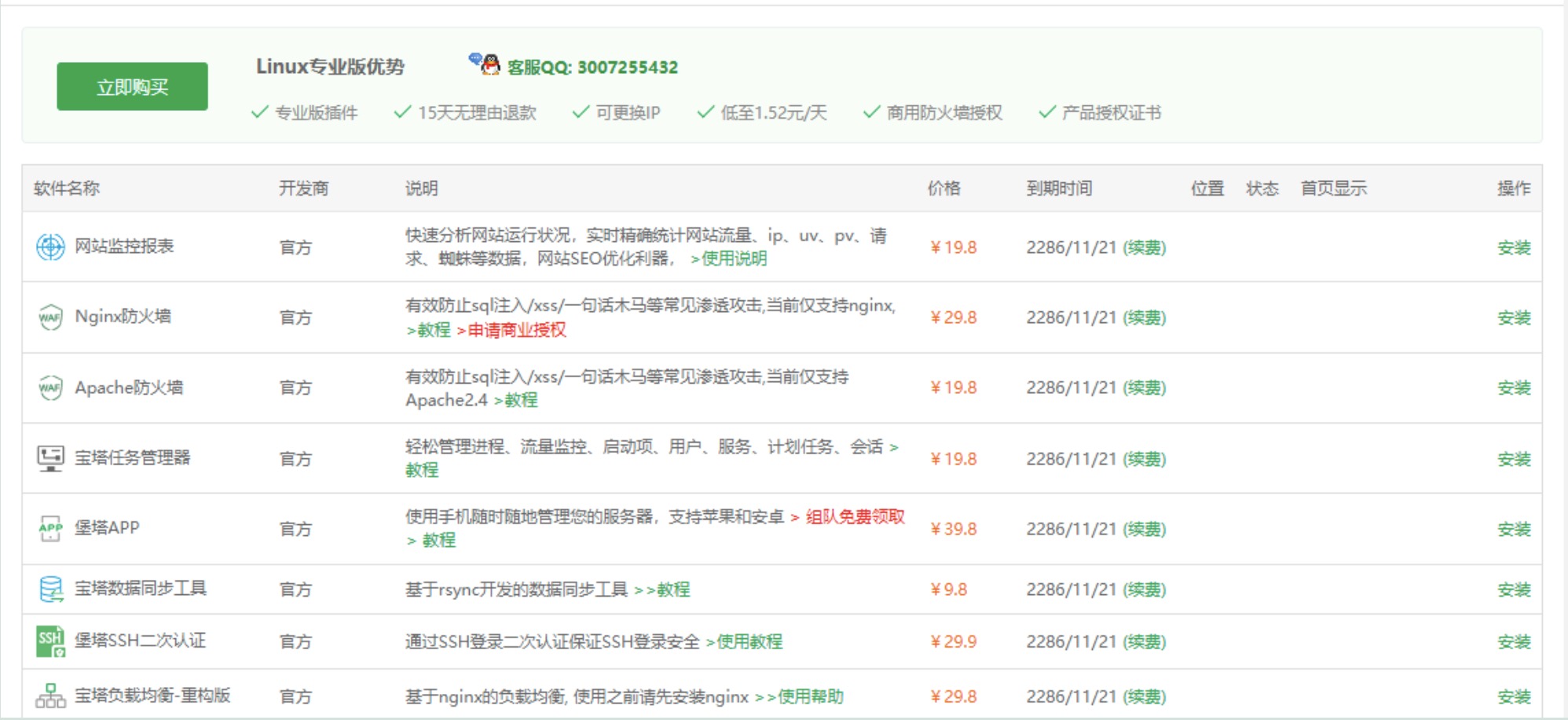Renew Nginx防火墙 via 续费 link
This screenshot has width=1568, height=720.
click(1145, 318)
